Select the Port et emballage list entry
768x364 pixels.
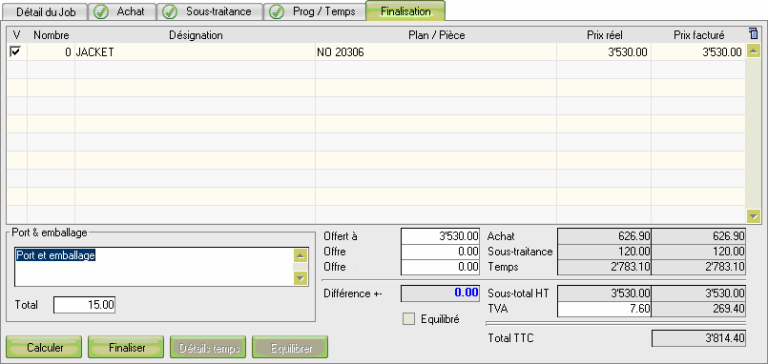(x=55, y=255)
